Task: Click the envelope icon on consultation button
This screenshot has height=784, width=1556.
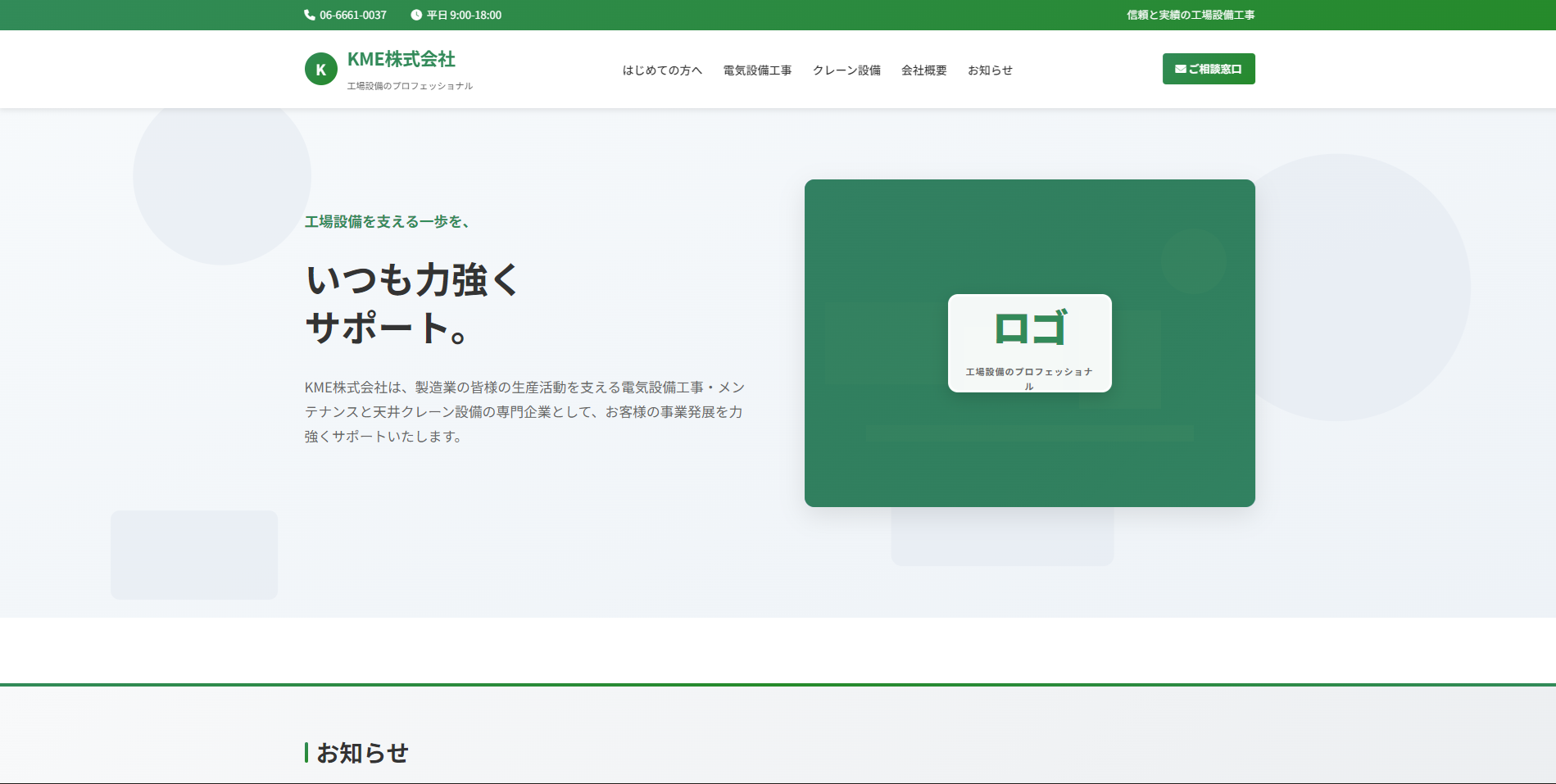Action: point(1180,70)
